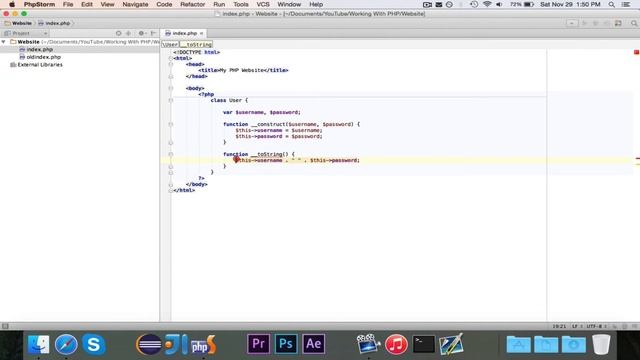Click the project structure icon in toolbar

coord(618,23)
